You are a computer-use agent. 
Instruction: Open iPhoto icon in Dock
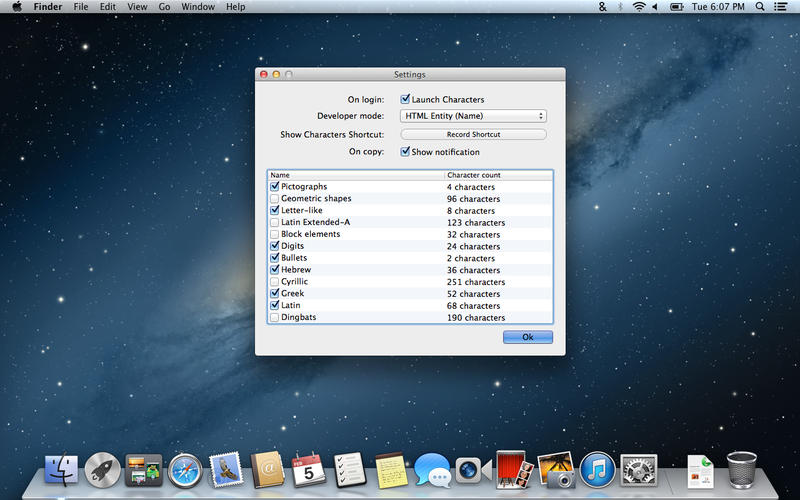pos(556,469)
